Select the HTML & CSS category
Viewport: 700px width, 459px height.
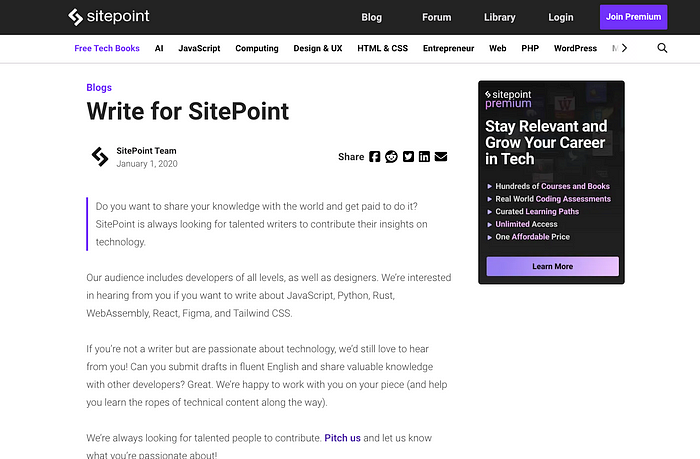point(383,48)
